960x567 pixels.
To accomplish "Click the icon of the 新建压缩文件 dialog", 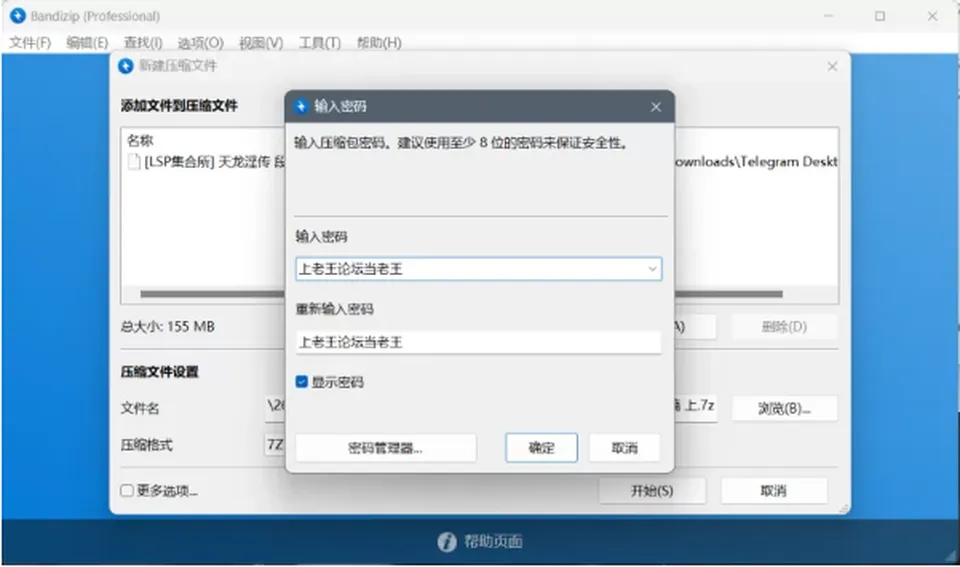I will tap(126, 66).
